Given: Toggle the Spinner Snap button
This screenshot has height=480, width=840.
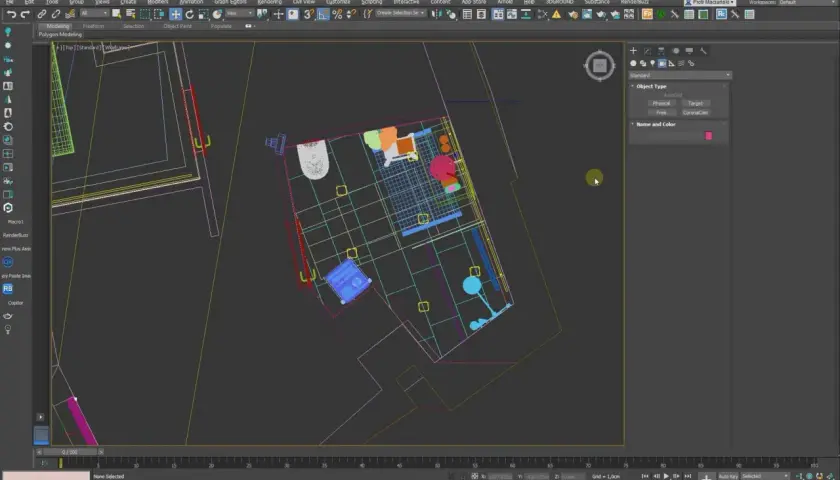Looking at the screenshot, I should point(351,14).
